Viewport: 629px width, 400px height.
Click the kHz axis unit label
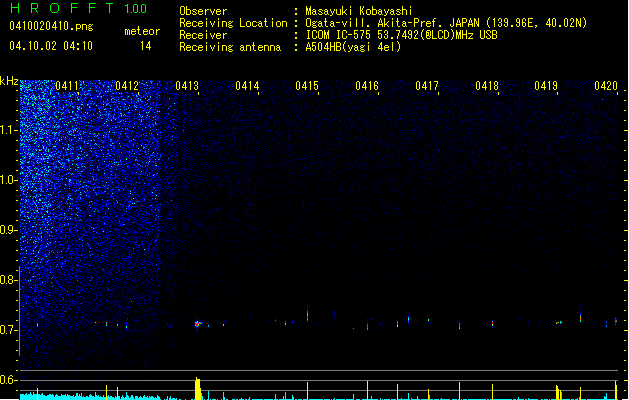pos(9,81)
